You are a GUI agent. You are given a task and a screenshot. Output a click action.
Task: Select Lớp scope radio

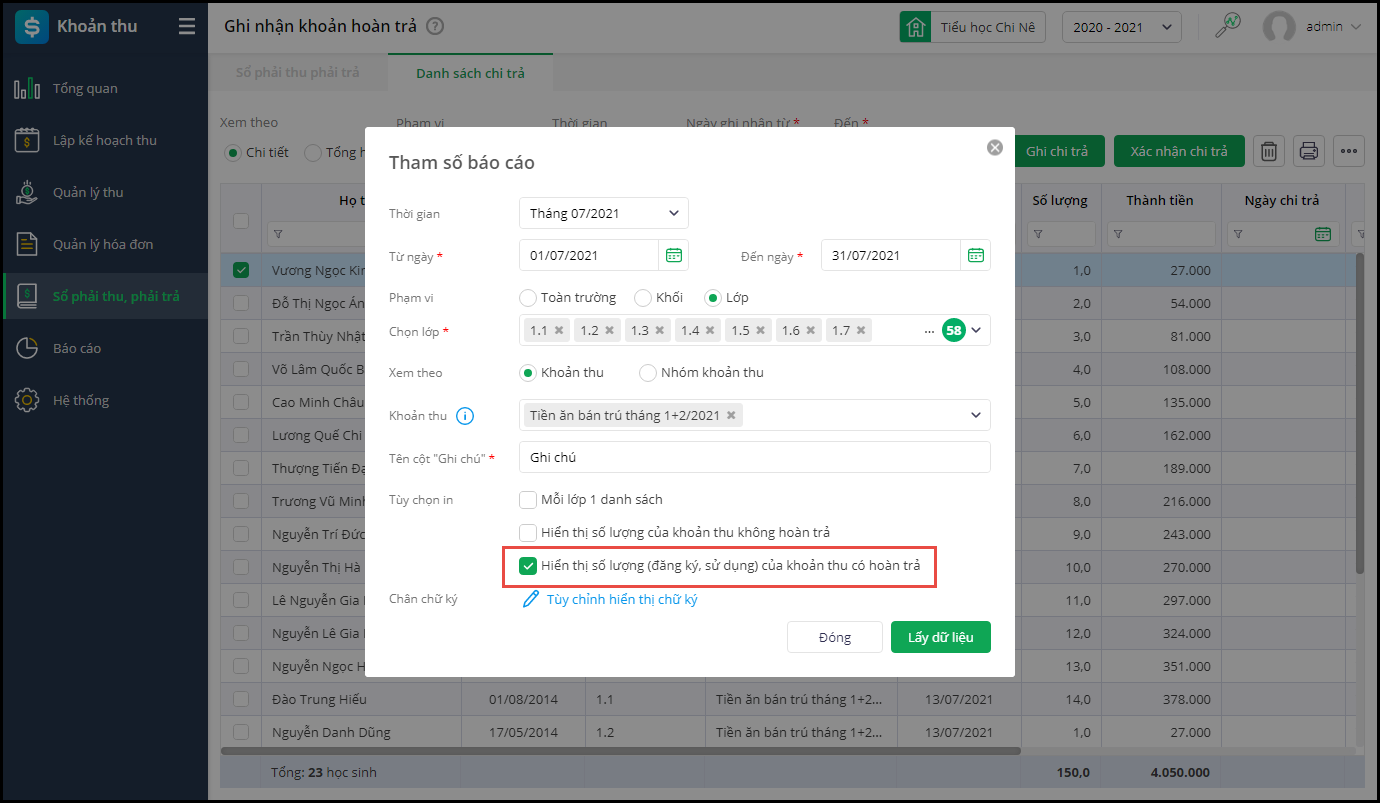pyautogui.click(x=713, y=298)
